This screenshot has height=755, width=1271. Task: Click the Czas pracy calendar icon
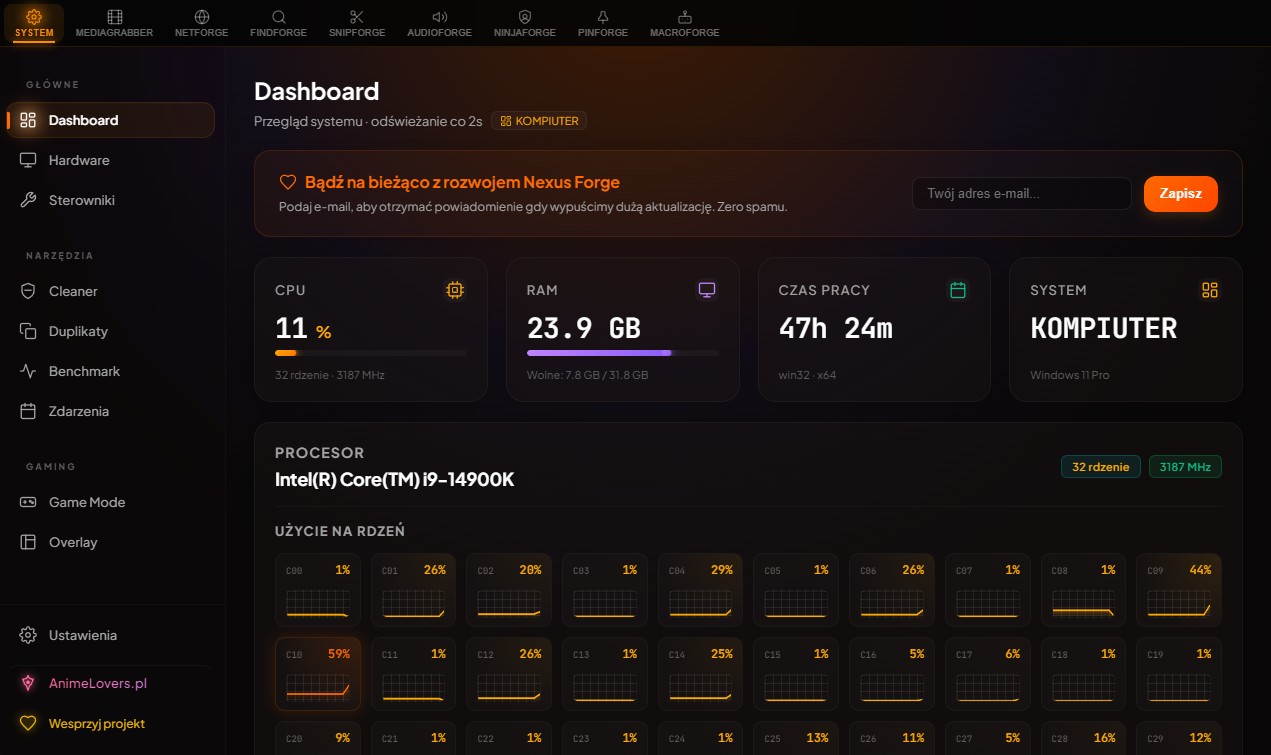tap(958, 290)
